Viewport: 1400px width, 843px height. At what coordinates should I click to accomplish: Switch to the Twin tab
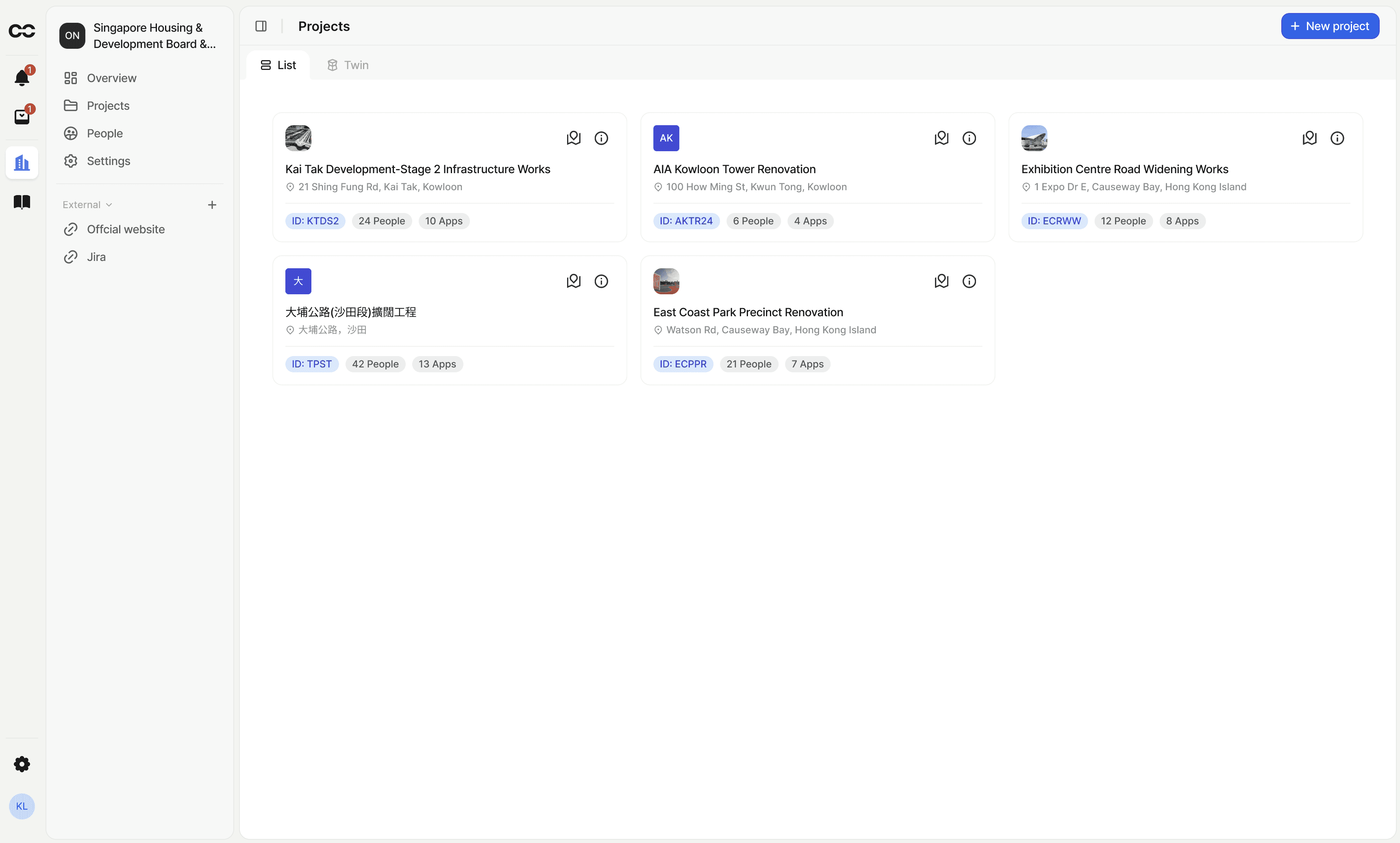click(348, 65)
